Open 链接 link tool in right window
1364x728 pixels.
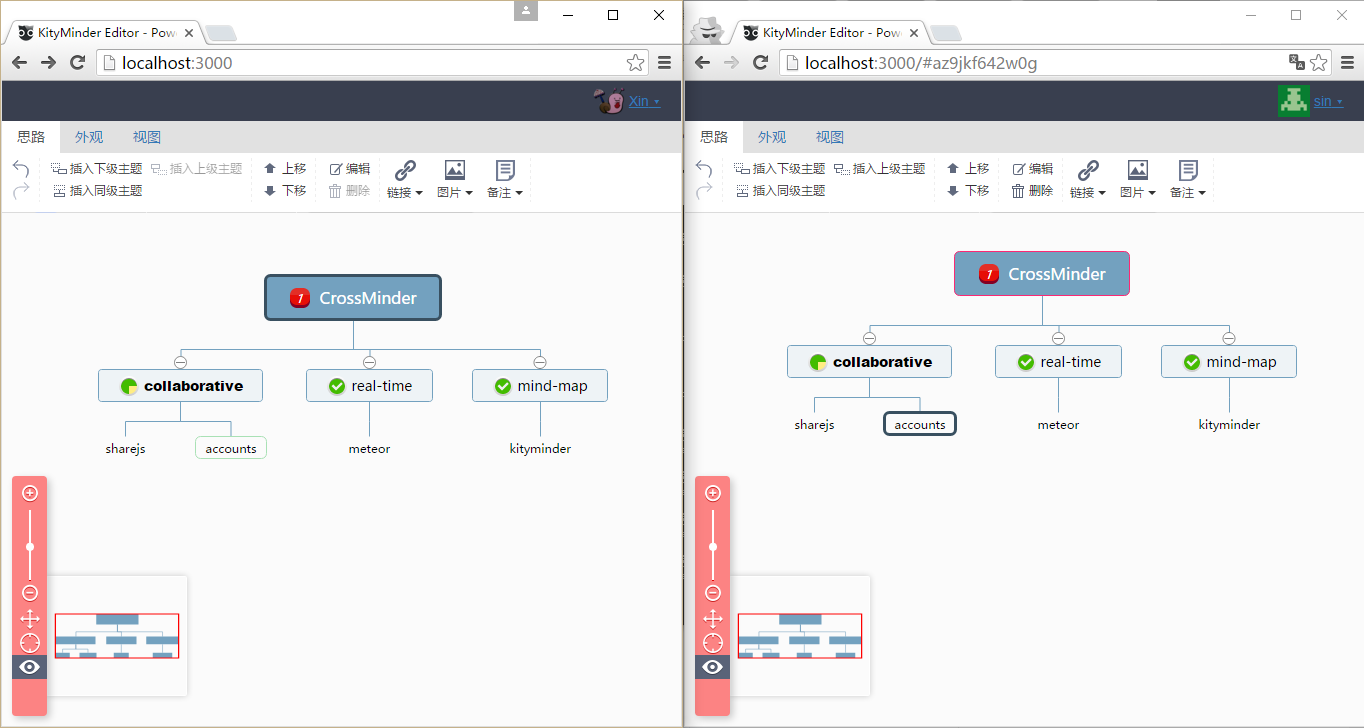tap(1088, 179)
